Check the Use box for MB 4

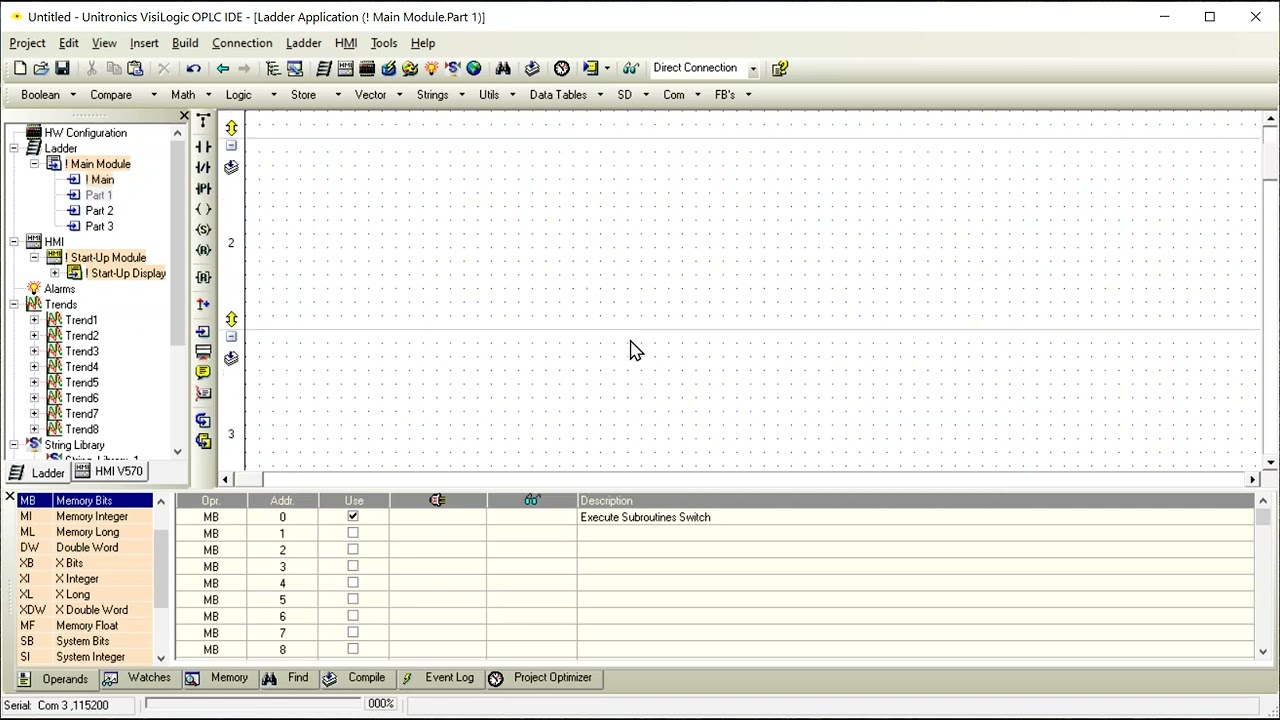[x=353, y=582]
